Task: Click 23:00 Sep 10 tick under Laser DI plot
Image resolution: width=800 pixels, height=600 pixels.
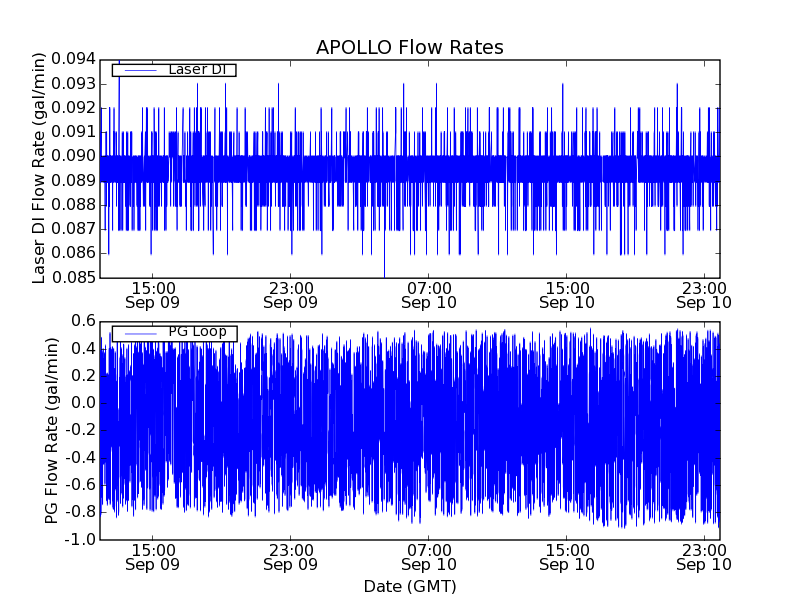Action: click(x=705, y=294)
